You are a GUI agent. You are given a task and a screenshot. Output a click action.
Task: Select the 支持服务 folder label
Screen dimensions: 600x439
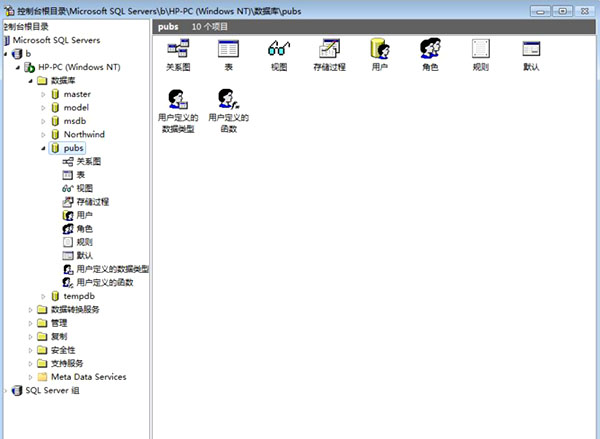click(67, 363)
